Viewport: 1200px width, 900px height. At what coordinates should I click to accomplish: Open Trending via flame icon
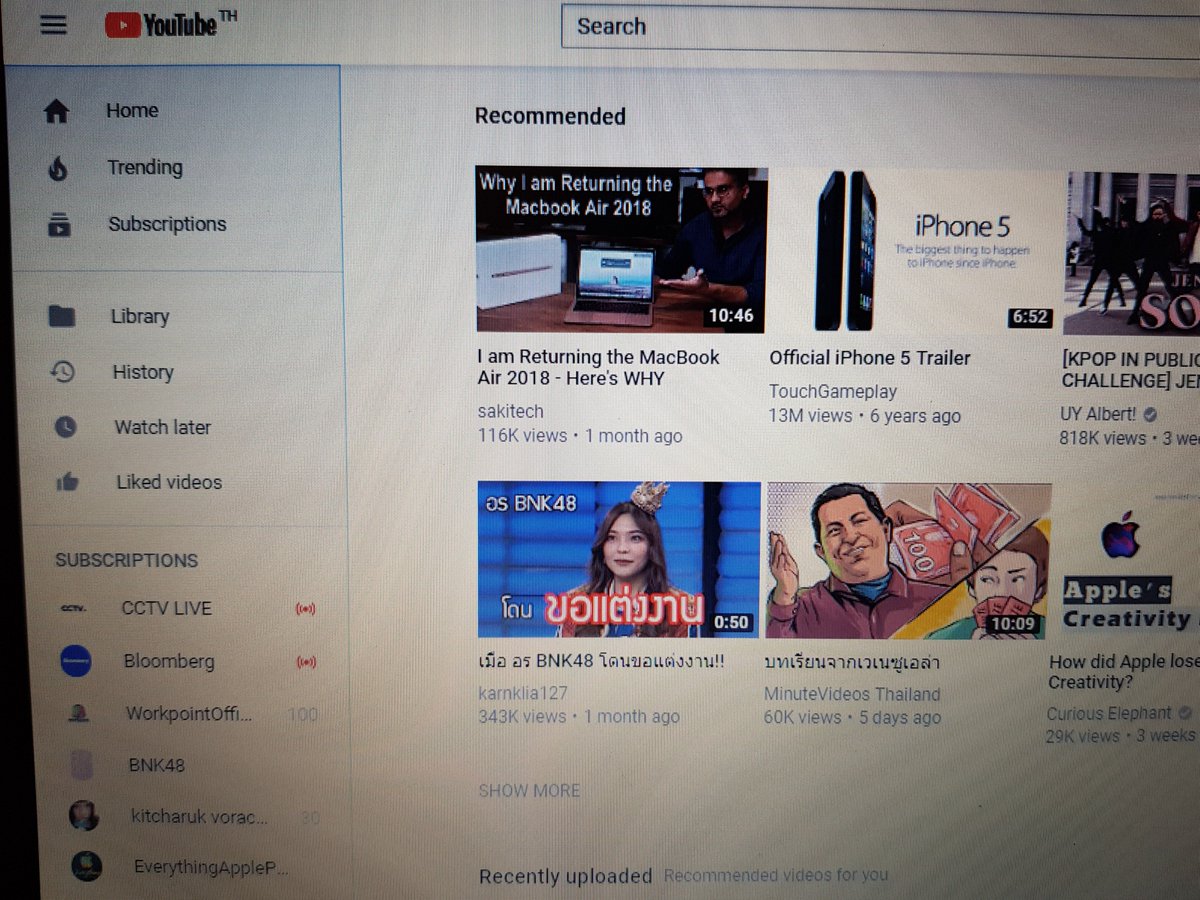(x=58, y=168)
